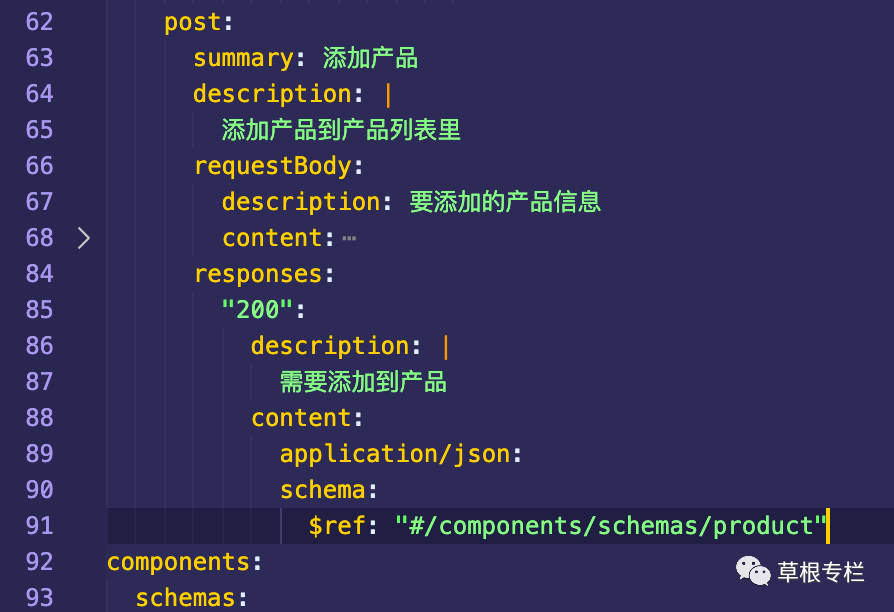894x612 pixels.
Task: Click the 'components:' key on line 92
Action: (x=184, y=562)
